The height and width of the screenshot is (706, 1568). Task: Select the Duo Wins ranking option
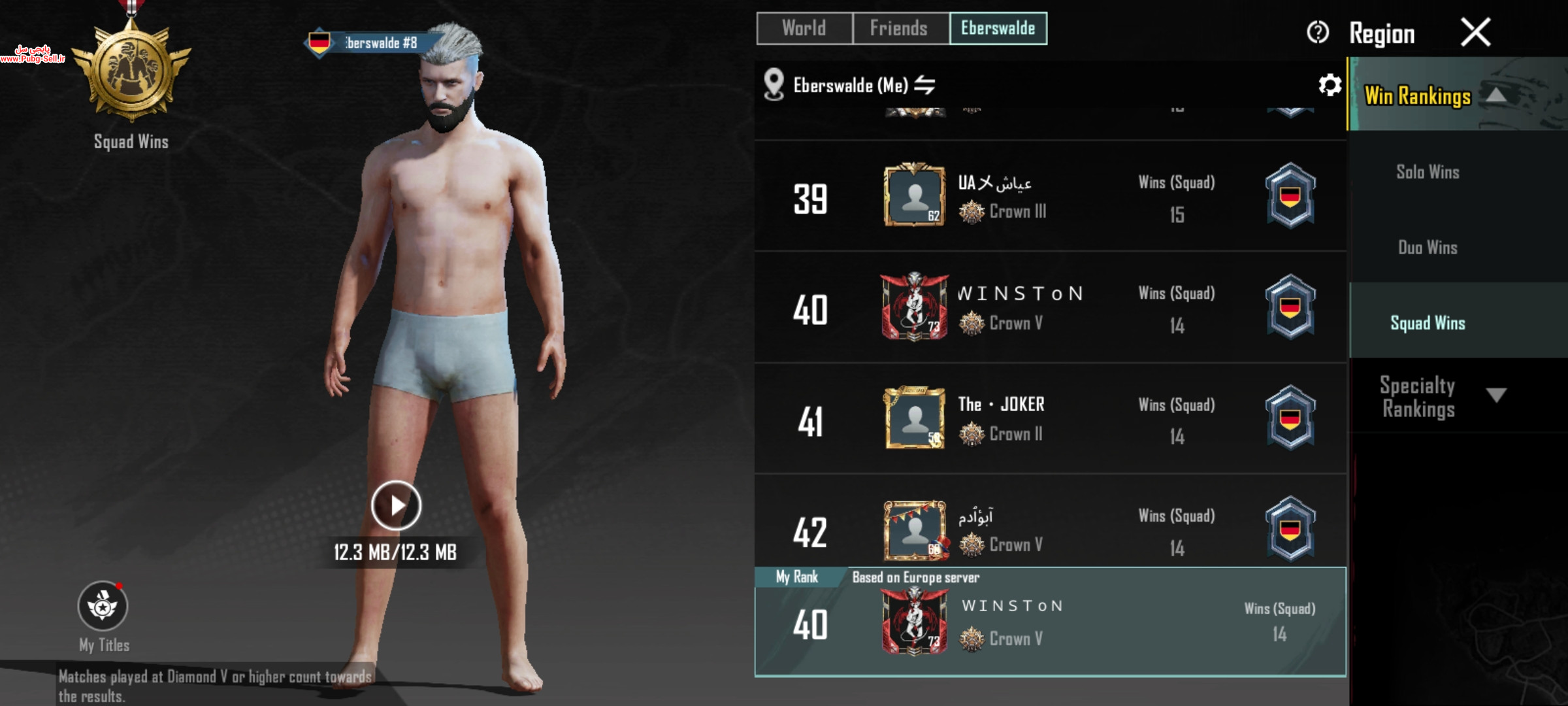coord(1428,247)
